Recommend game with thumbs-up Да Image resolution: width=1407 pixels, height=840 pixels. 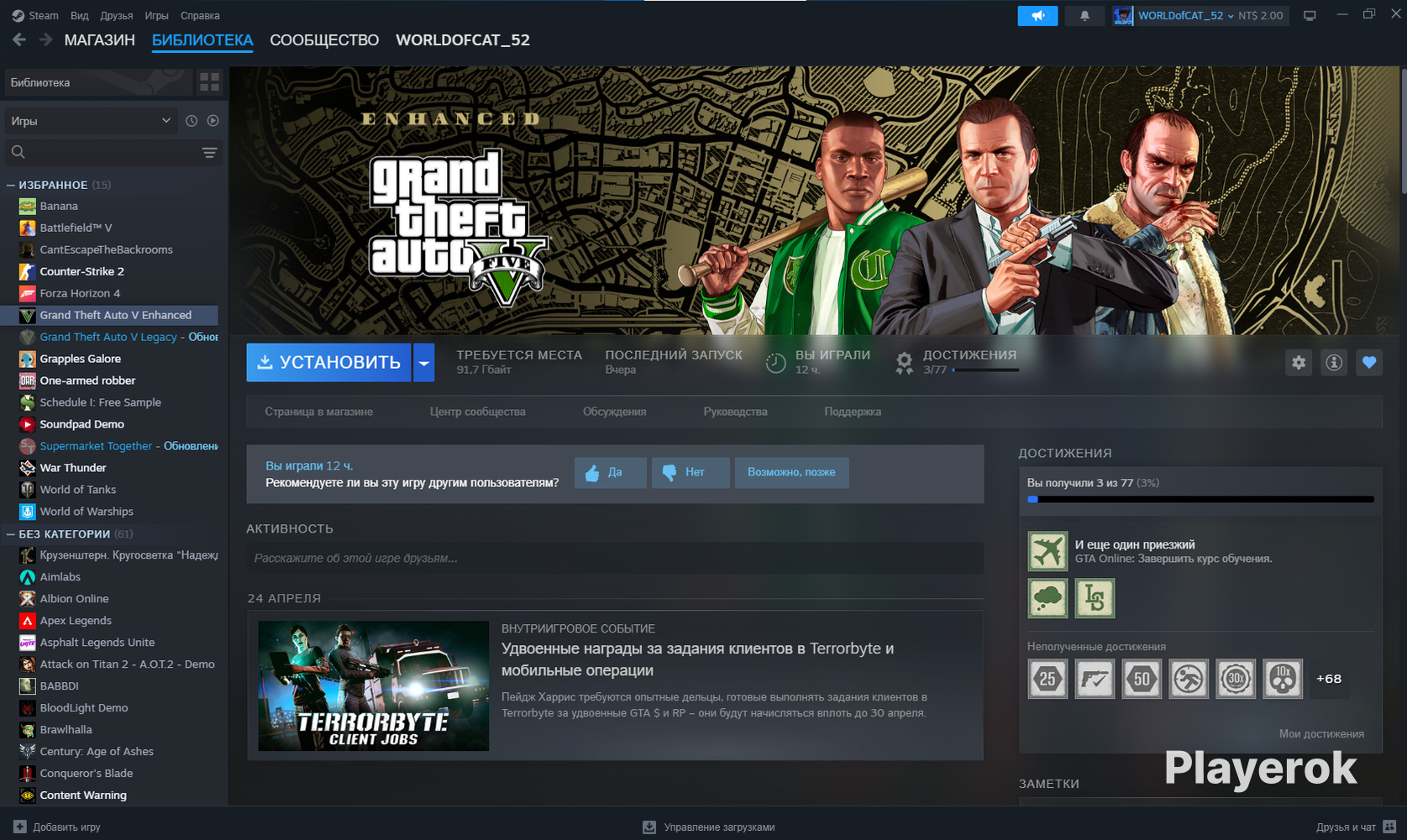(610, 473)
